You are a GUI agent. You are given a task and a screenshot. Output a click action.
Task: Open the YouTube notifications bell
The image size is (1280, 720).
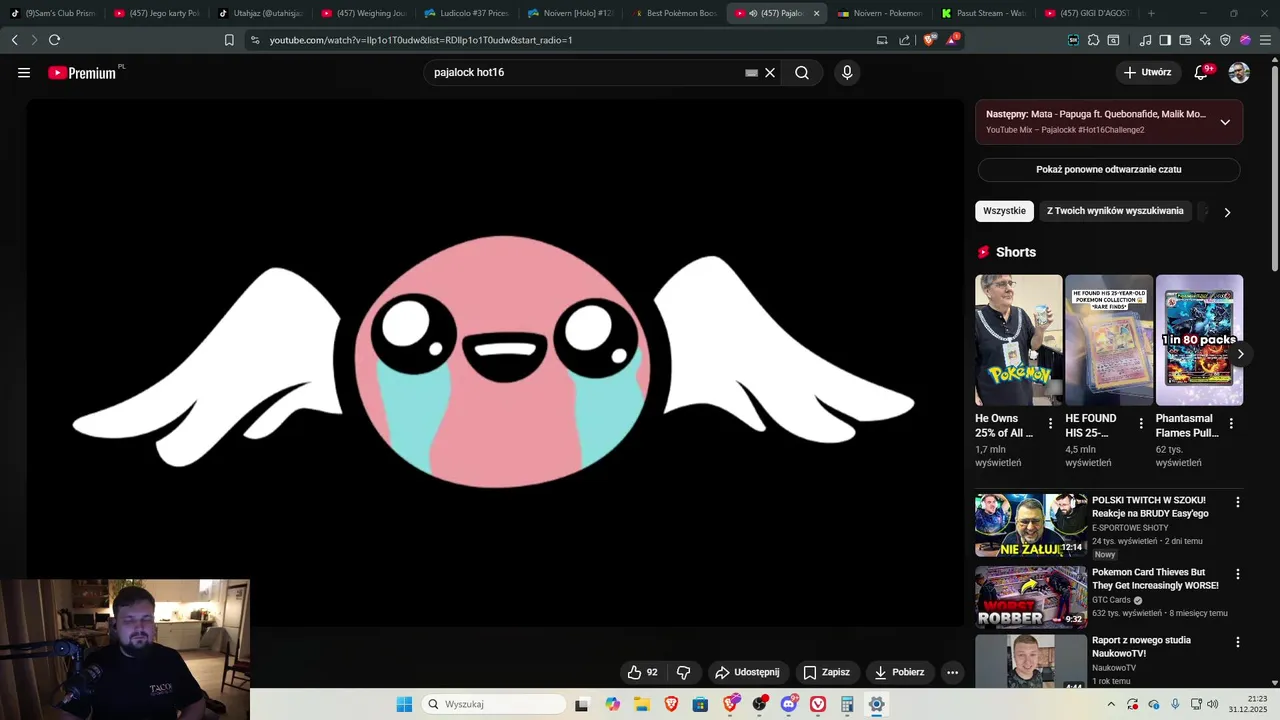(x=1203, y=72)
